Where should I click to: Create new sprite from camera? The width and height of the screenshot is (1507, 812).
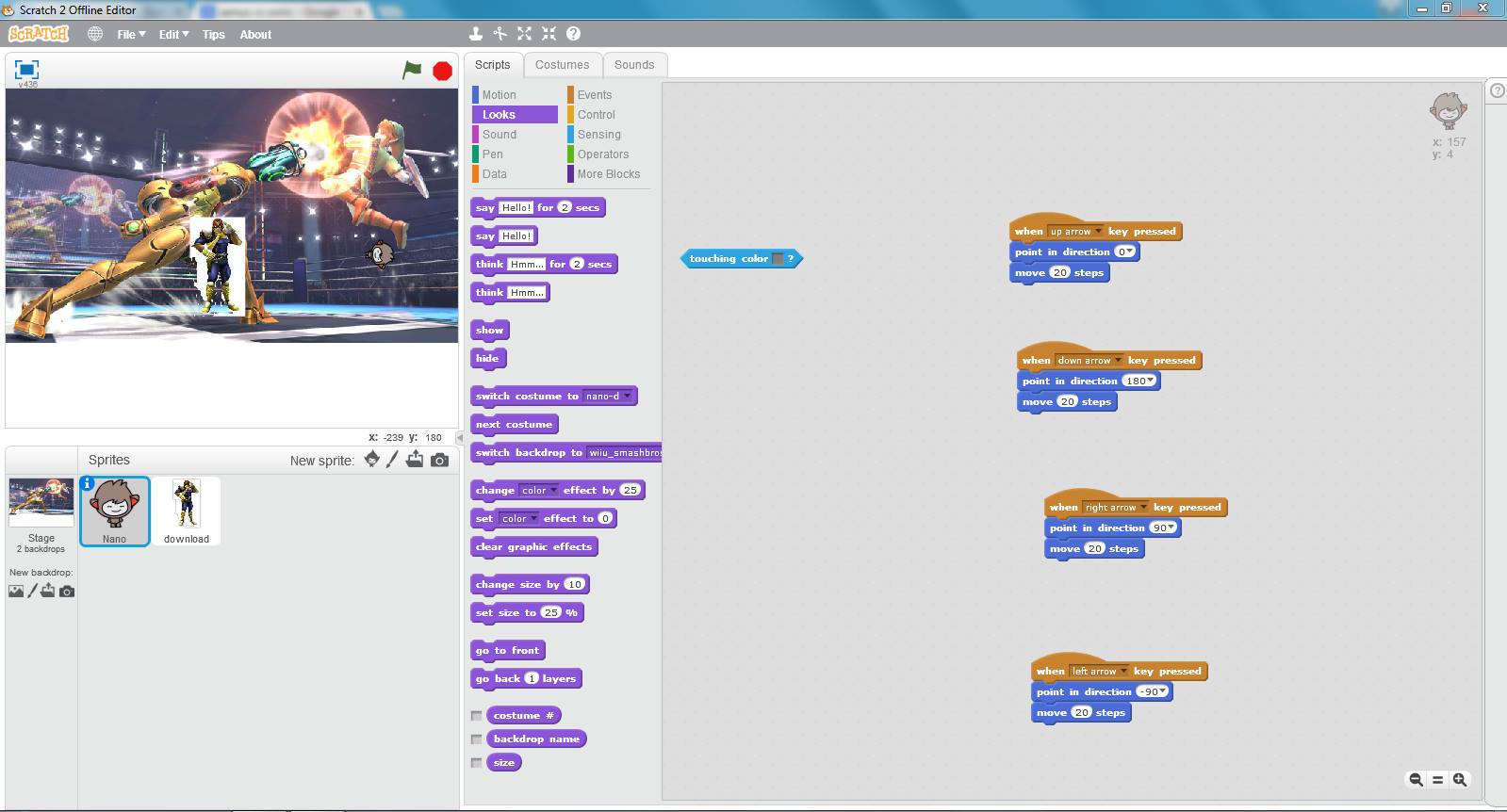coord(439,460)
